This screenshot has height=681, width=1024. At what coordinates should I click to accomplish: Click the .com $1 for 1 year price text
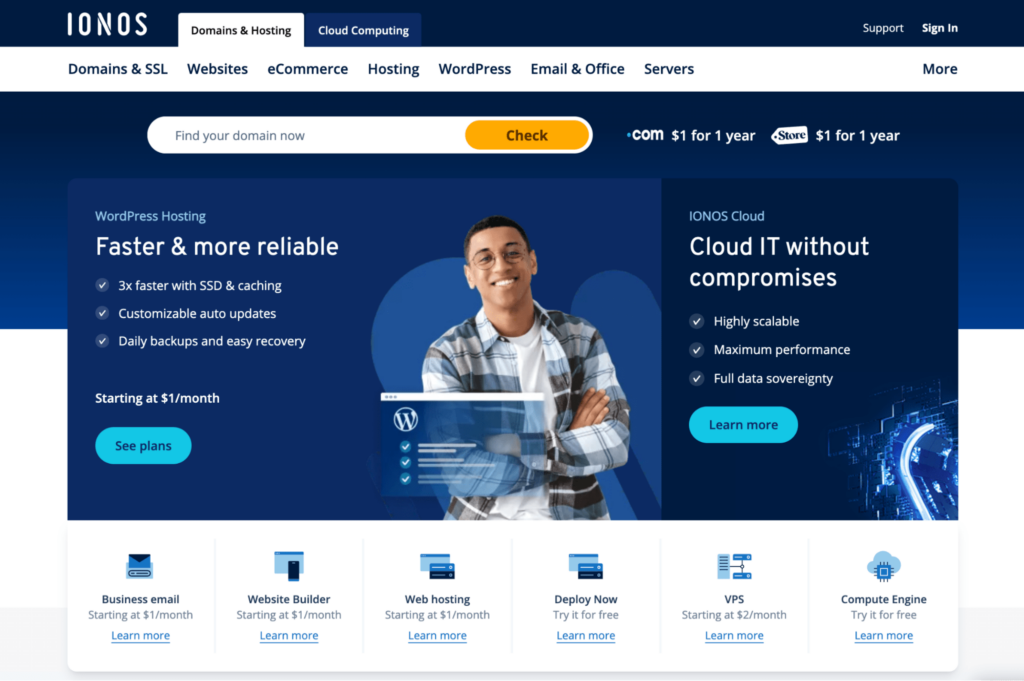click(713, 136)
